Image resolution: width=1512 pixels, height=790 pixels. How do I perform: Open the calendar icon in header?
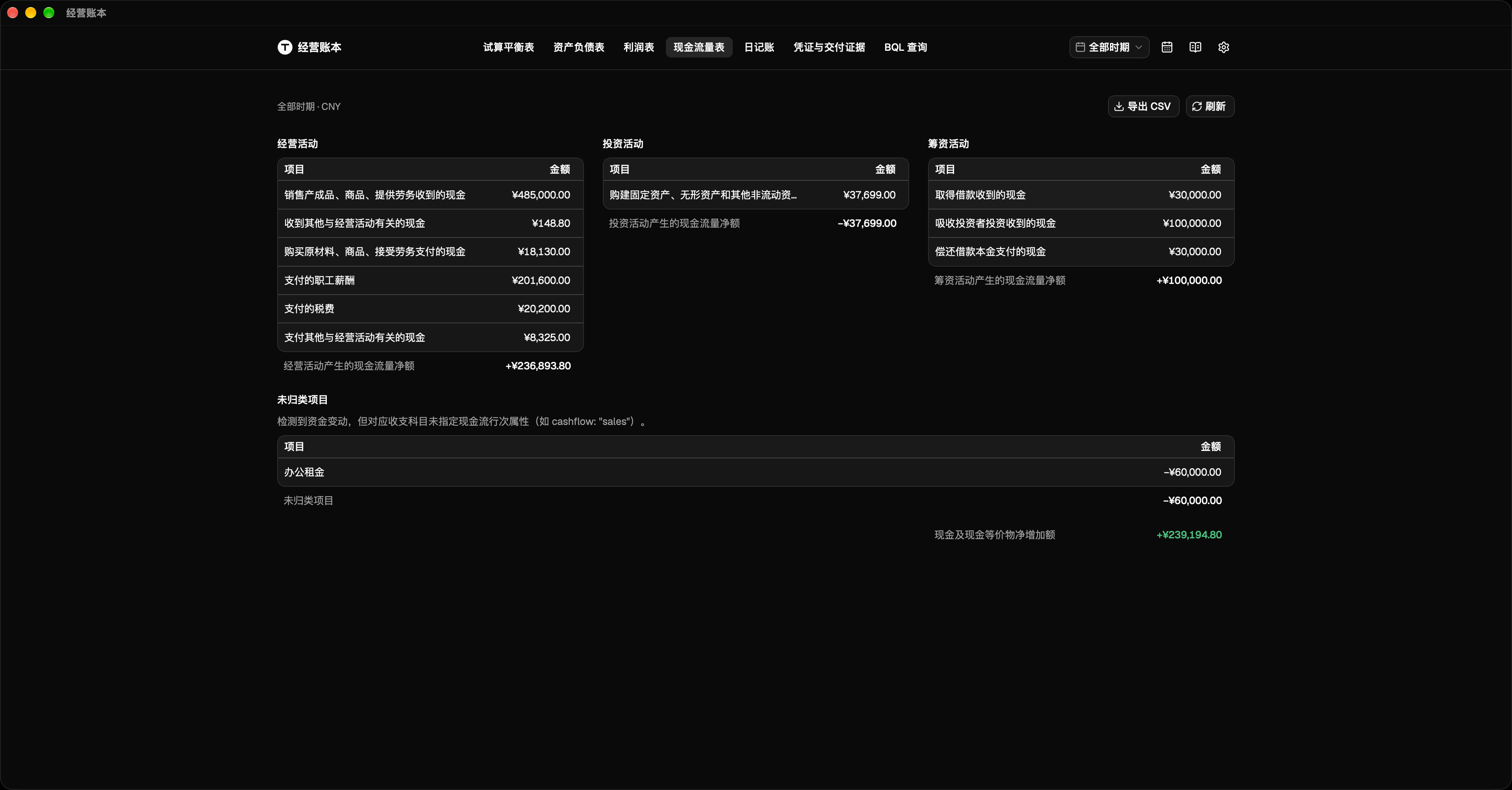[1167, 47]
